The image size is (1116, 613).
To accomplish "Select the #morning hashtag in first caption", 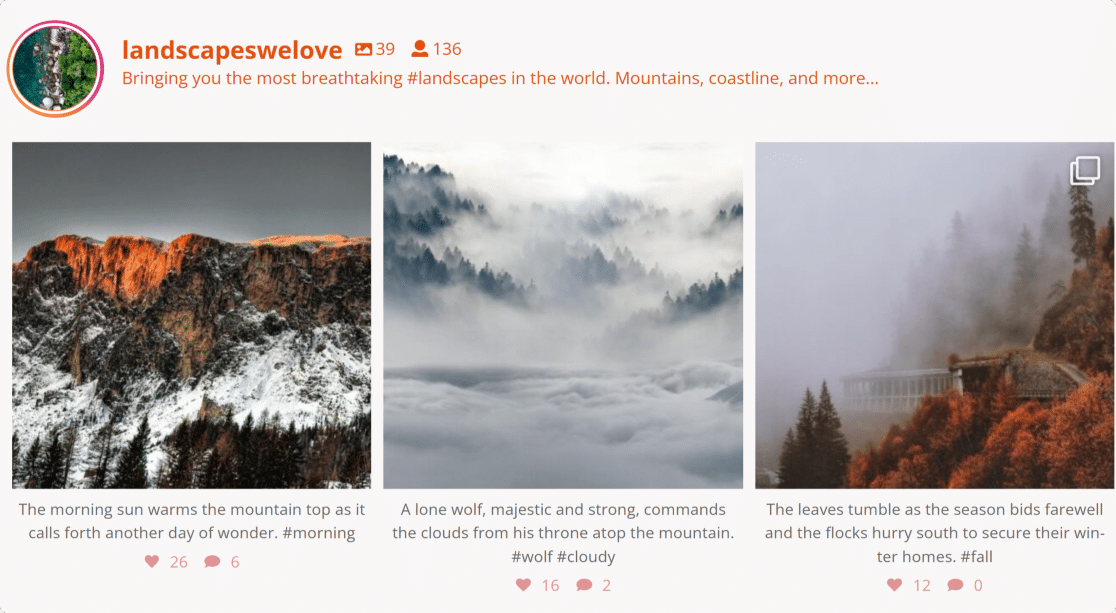I will pos(318,533).
